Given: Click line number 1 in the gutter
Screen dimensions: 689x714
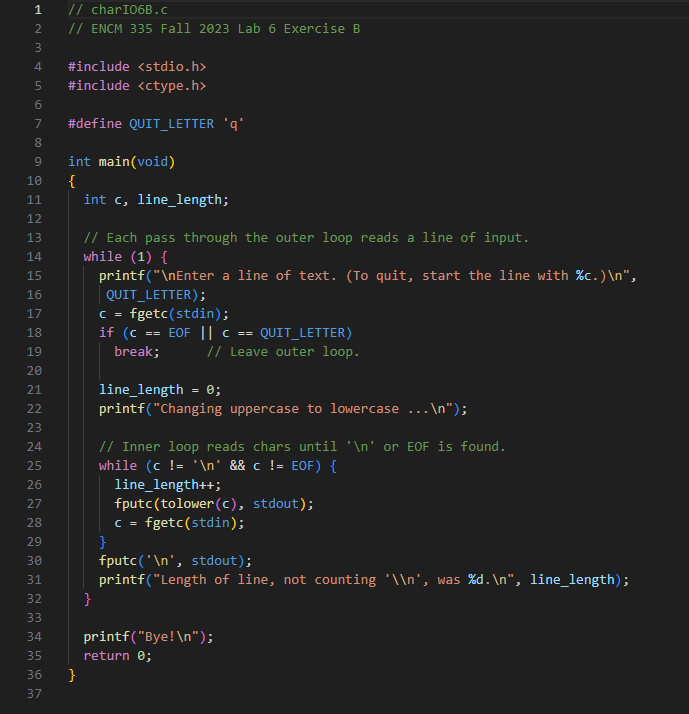Looking at the screenshot, I should click(x=38, y=10).
